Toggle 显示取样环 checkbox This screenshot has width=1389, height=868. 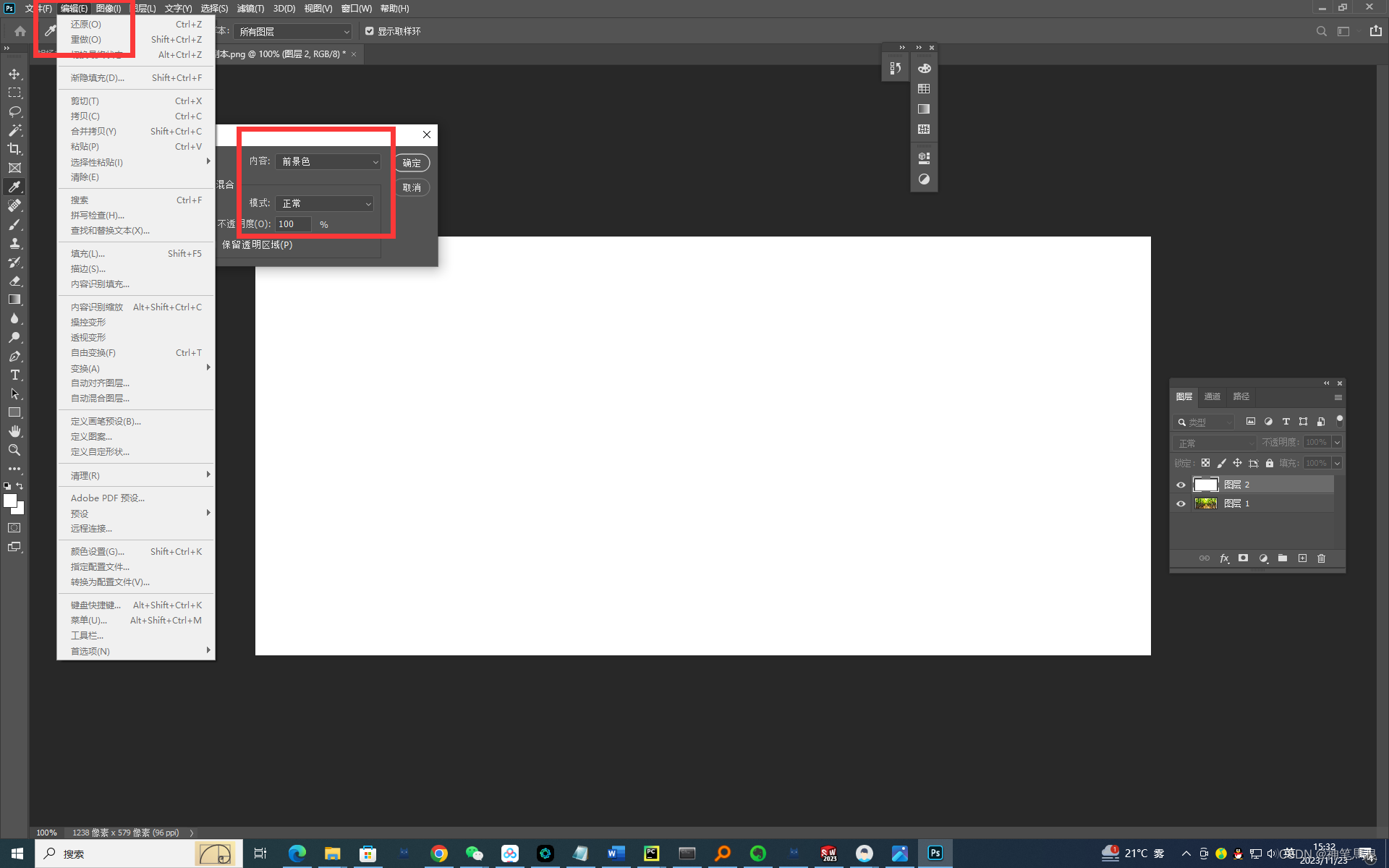point(370,31)
